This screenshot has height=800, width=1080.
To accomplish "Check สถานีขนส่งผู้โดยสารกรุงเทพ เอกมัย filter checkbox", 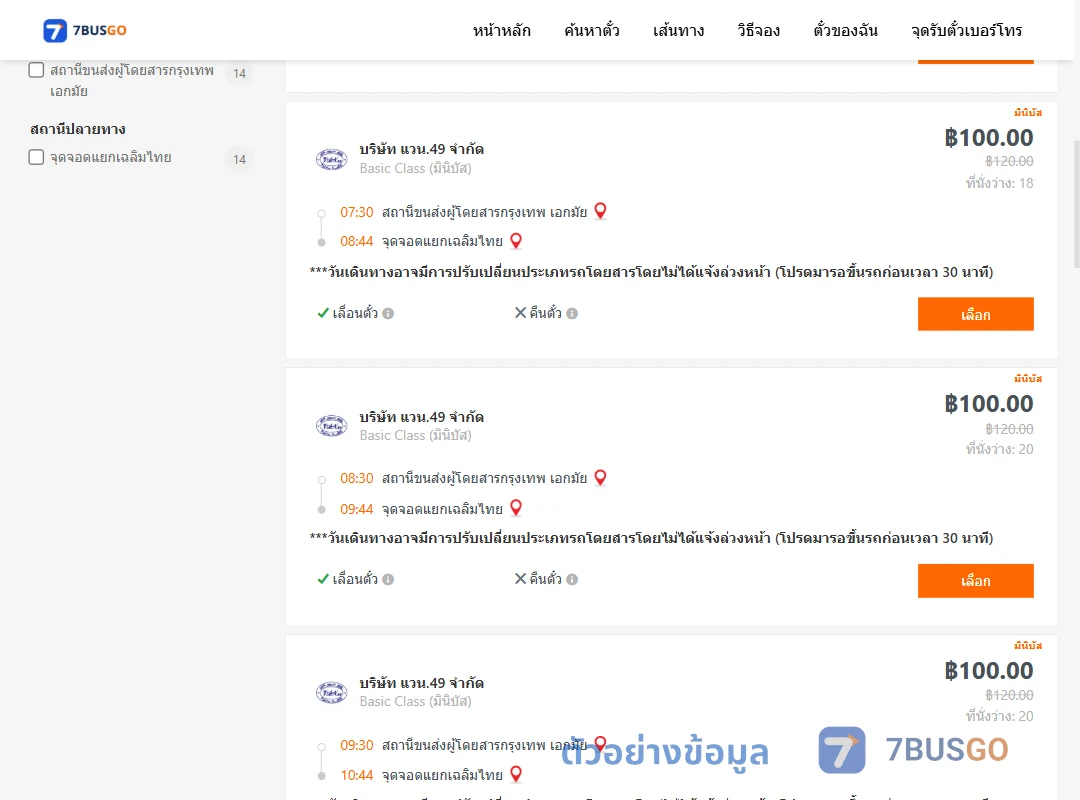I will pos(37,70).
